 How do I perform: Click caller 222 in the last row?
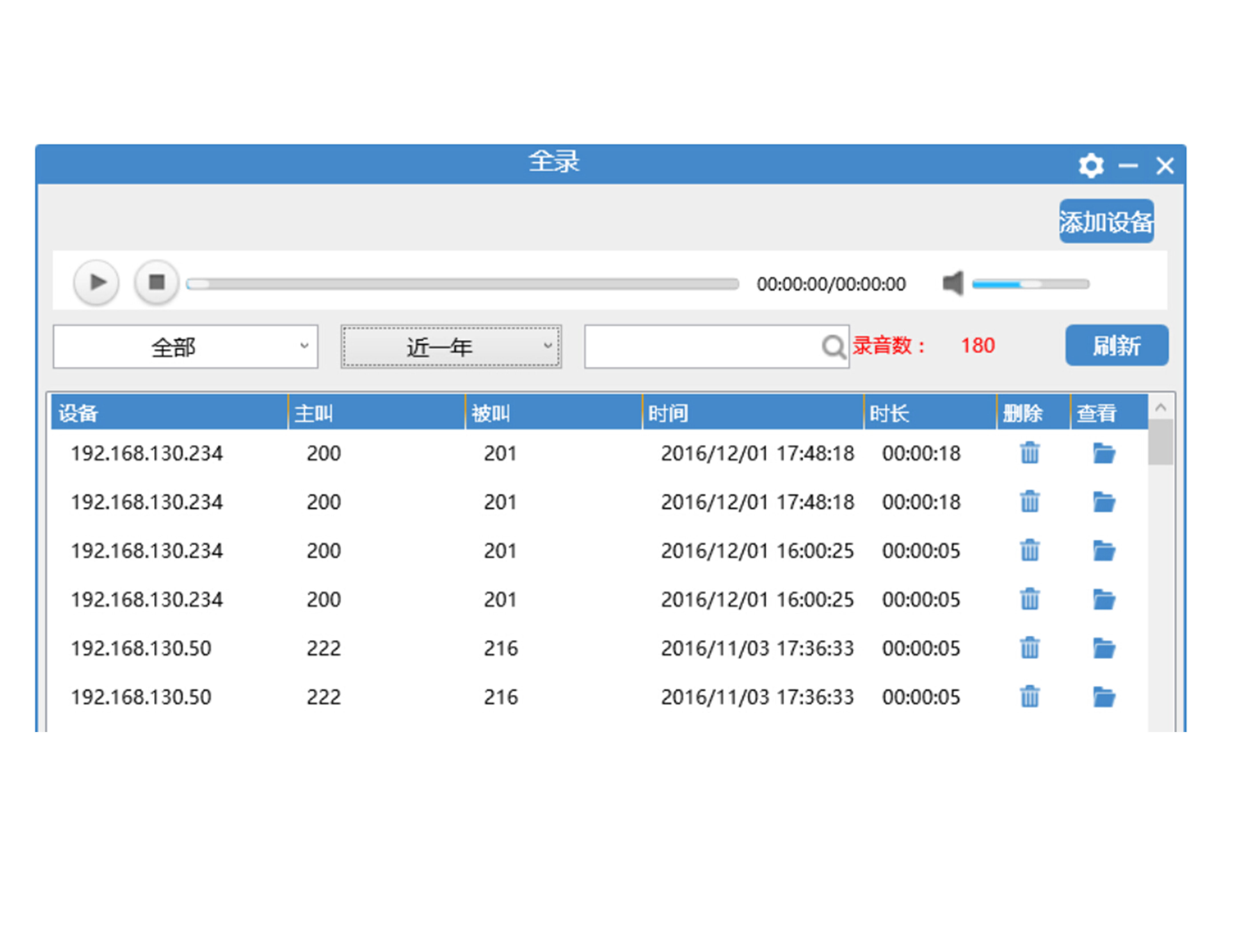pos(324,697)
